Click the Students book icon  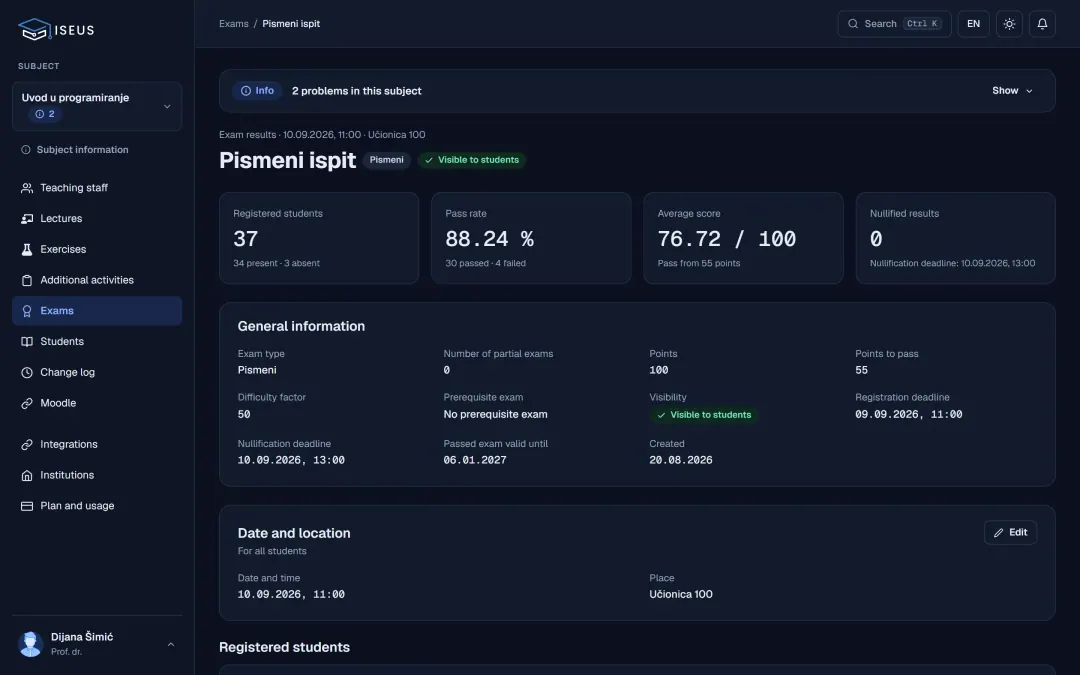click(27, 342)
